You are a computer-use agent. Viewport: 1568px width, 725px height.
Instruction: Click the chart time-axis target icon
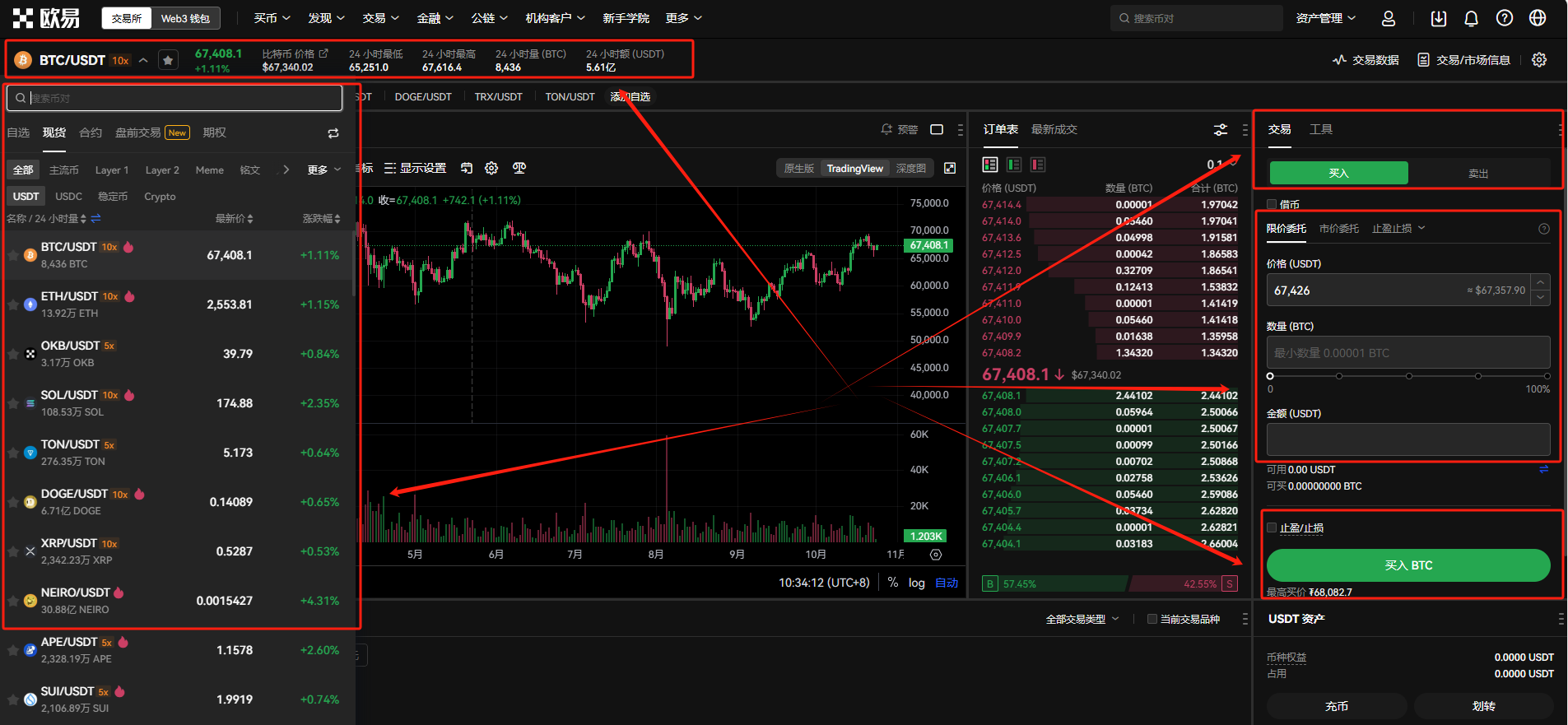coord(936,555)
